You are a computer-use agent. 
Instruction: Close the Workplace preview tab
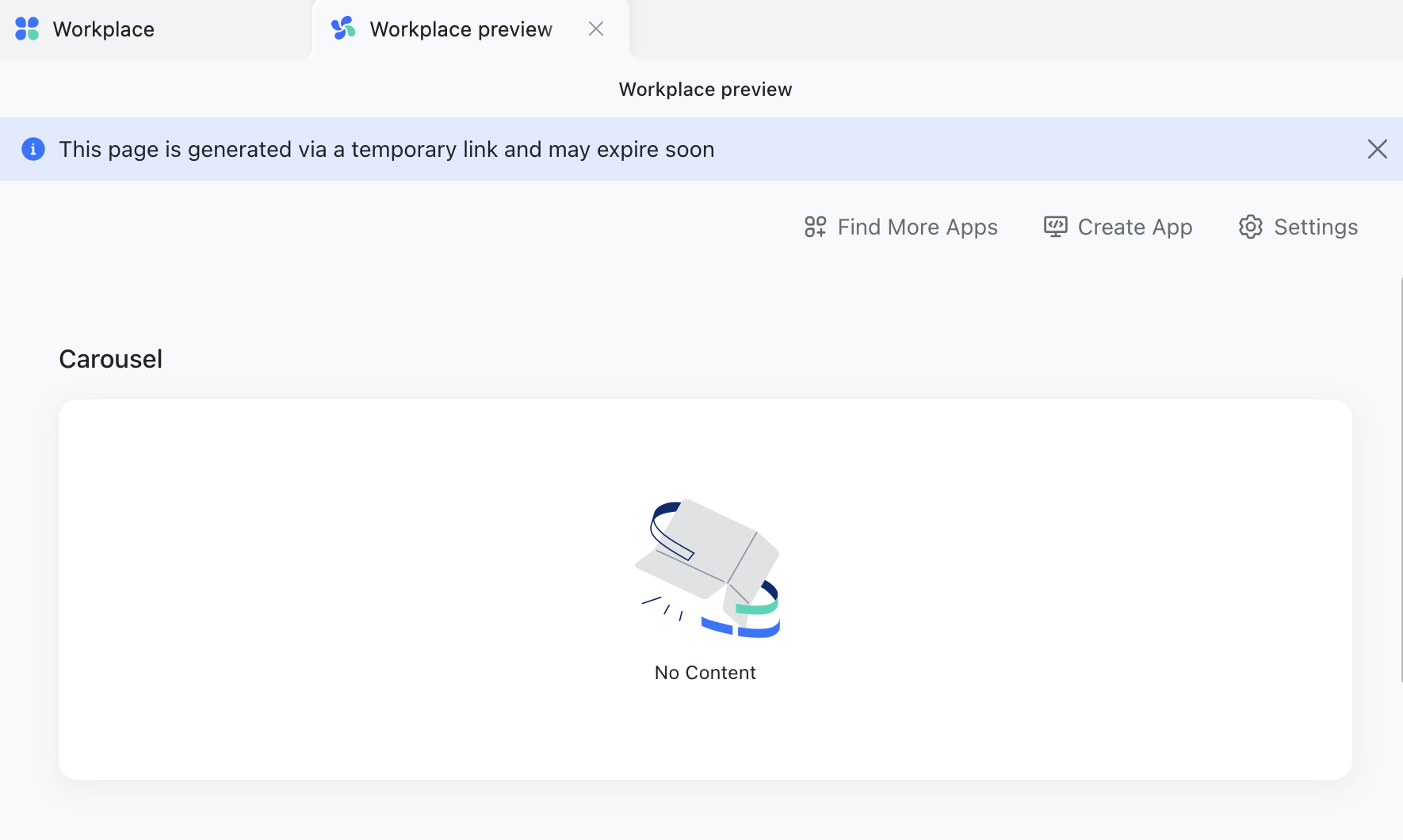point(596,29)
